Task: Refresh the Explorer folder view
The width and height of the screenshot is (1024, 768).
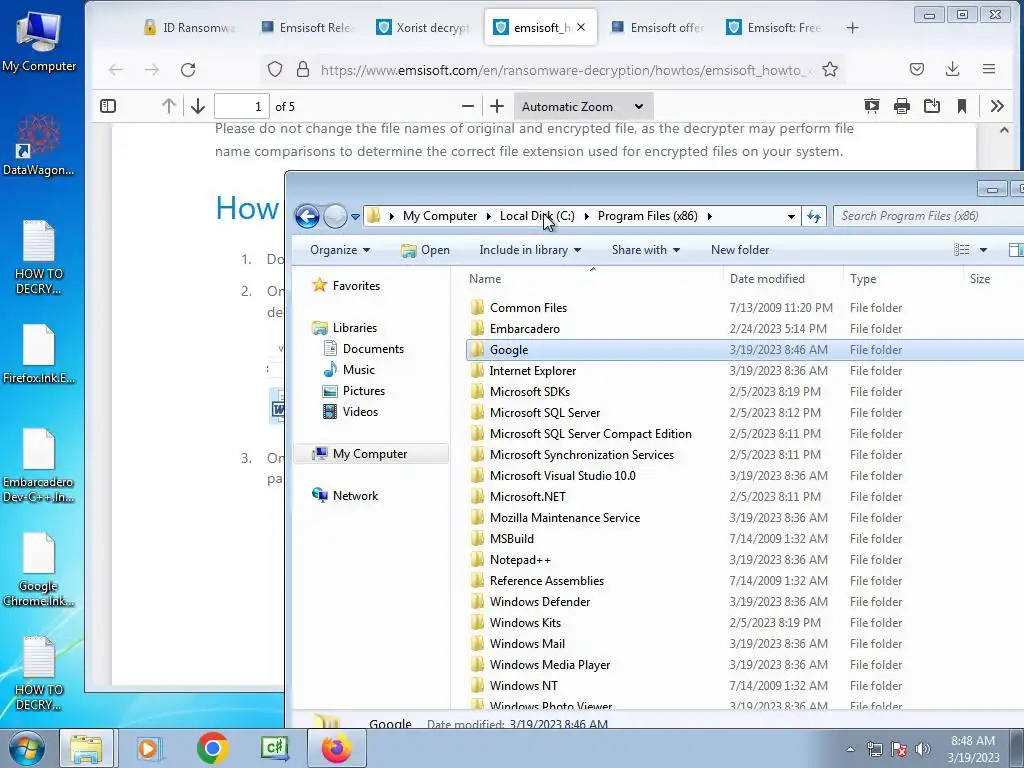Action: pyautogui.click(x=814, y=216)
